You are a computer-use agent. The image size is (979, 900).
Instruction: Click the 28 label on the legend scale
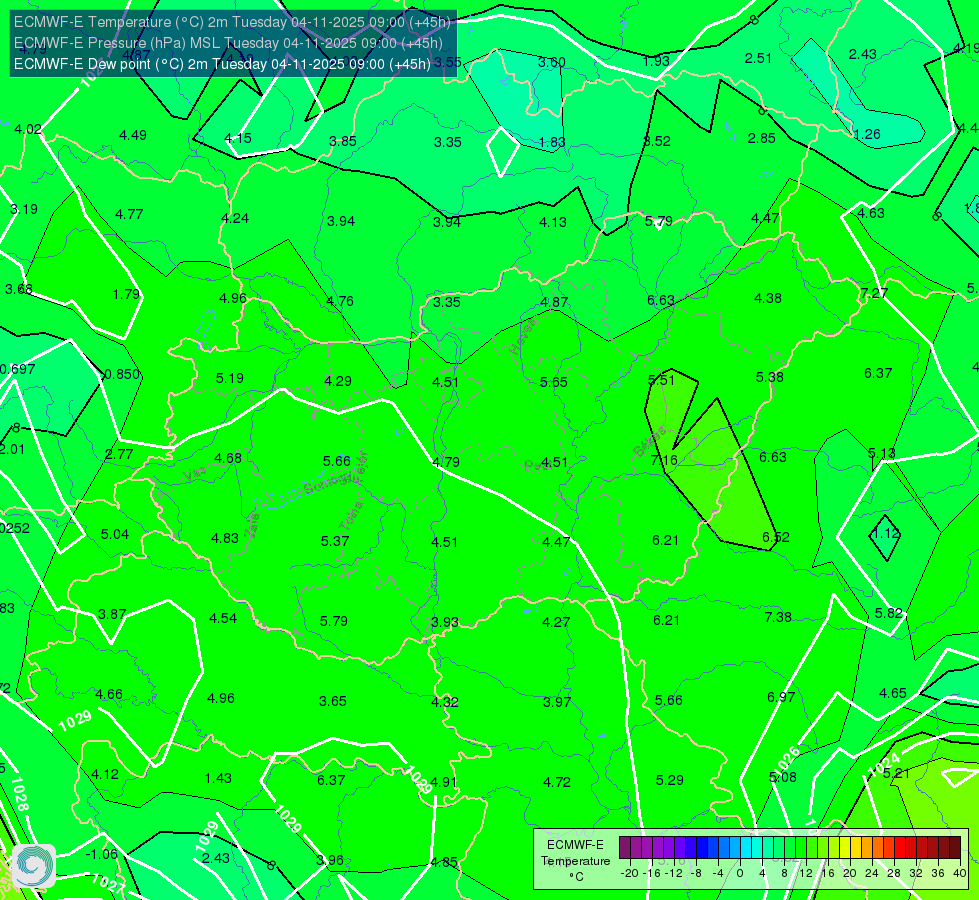[x=893, y=873]
